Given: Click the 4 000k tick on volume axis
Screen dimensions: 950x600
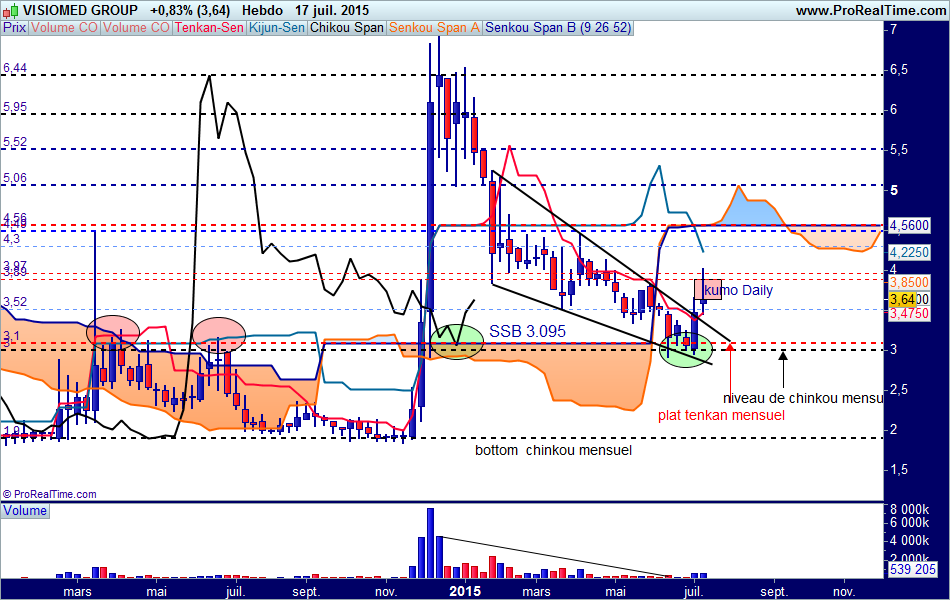Looking at the screenshot, I should click(x=909, y=541).
